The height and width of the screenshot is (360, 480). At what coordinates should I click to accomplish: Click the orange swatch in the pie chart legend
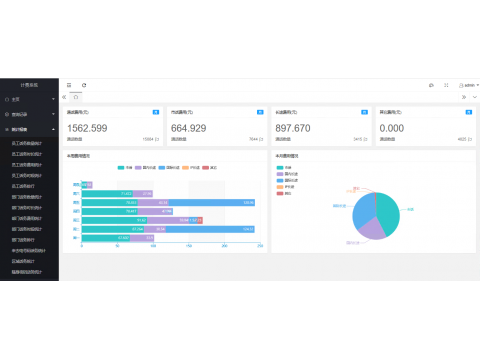(x=280, y=187)
